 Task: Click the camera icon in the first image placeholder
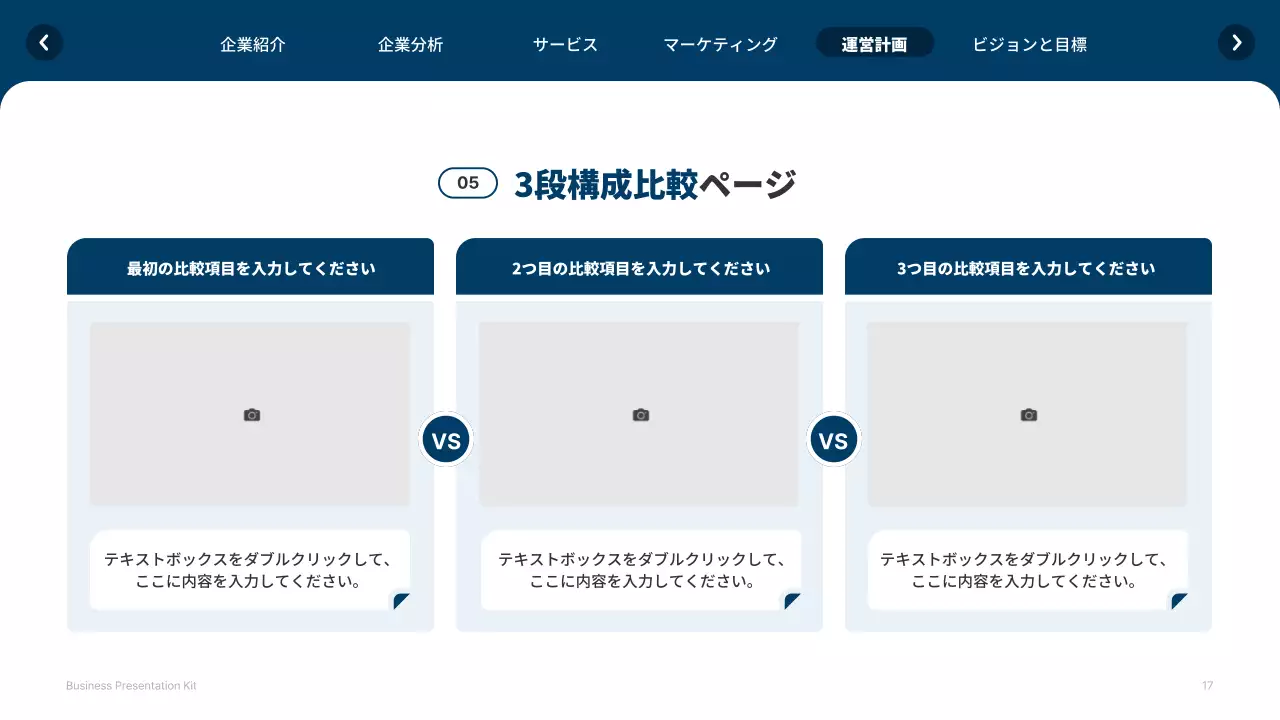[x=251, y=414]
